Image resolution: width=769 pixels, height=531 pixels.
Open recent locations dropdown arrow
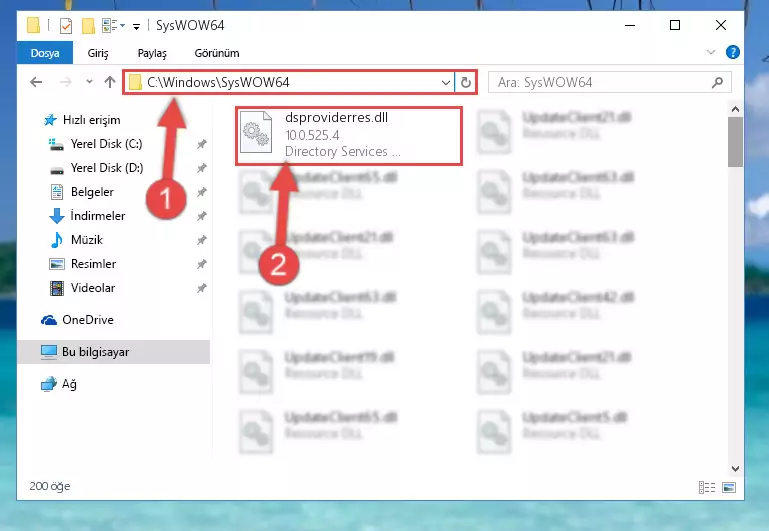point(89,81)
